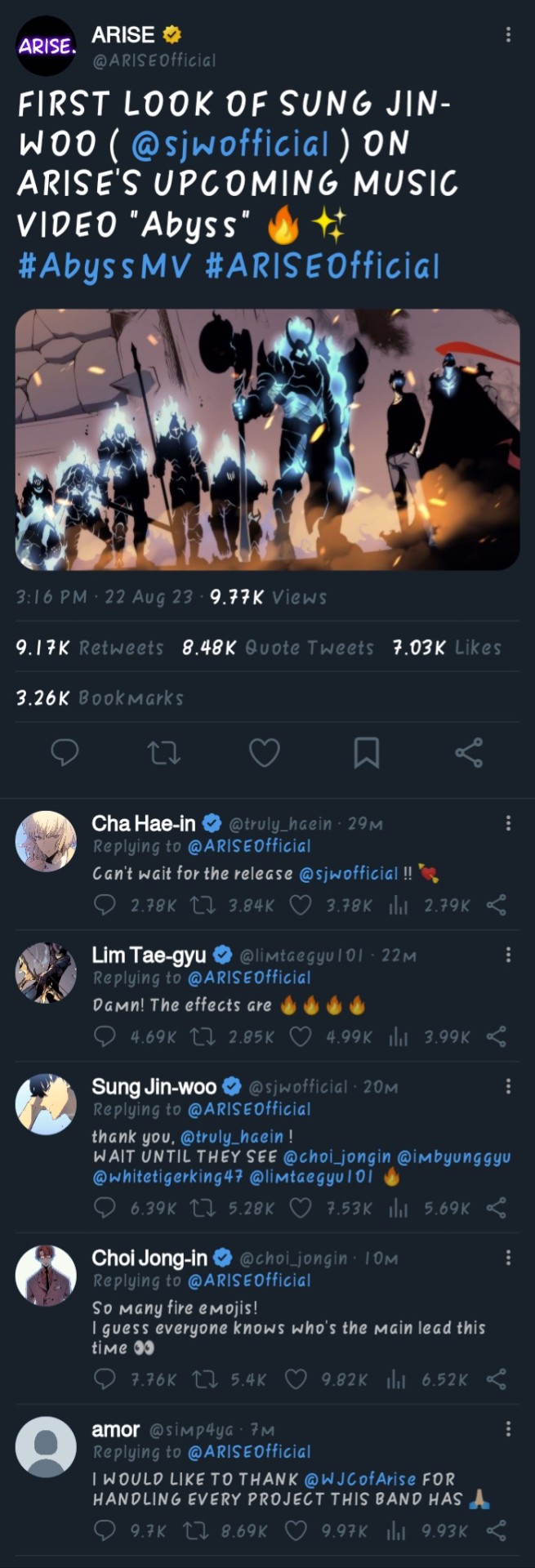
Task: View the 9.17K Retweets list
Action: click(x=90, y=648)
